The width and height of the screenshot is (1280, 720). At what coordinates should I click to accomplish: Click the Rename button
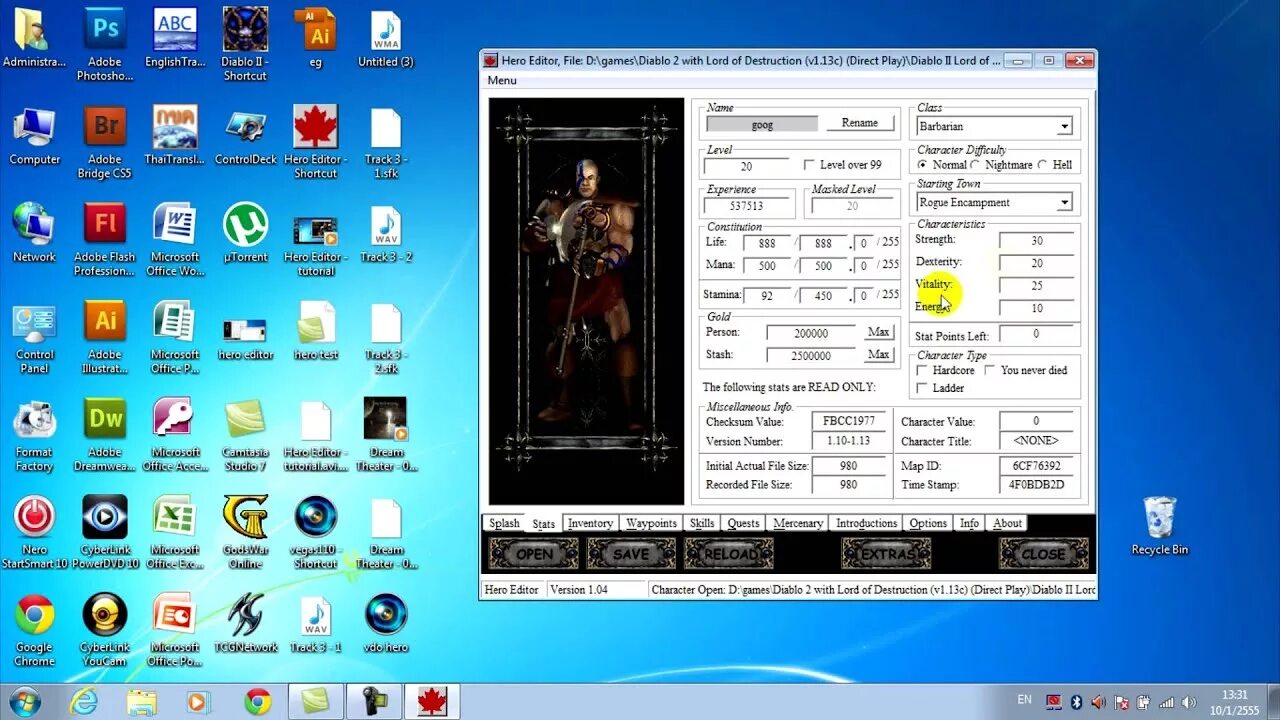click(860, 123)
